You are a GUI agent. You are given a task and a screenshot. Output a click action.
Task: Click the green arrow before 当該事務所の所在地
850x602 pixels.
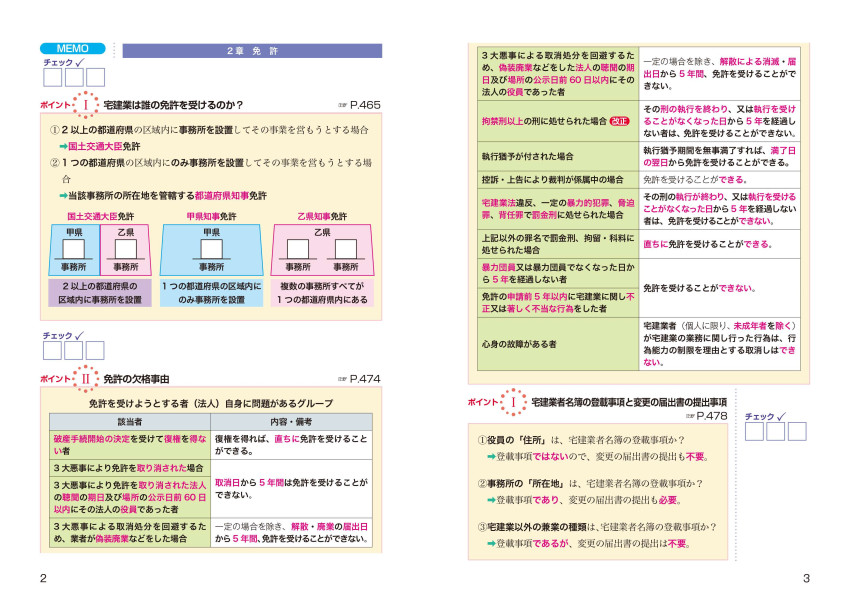(64, 195)
